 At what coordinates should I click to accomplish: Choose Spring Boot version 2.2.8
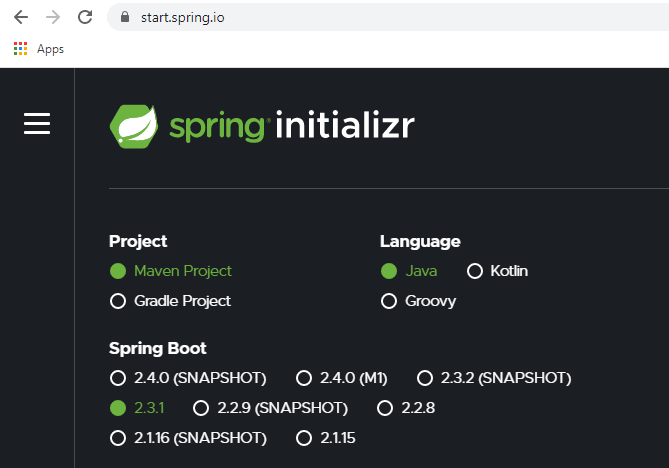click(x=406, y=408)
